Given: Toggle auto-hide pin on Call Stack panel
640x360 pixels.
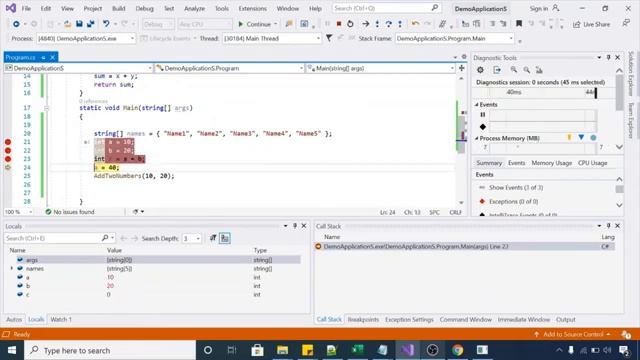Looking at the screenshot, I should (x=609, y=226).
